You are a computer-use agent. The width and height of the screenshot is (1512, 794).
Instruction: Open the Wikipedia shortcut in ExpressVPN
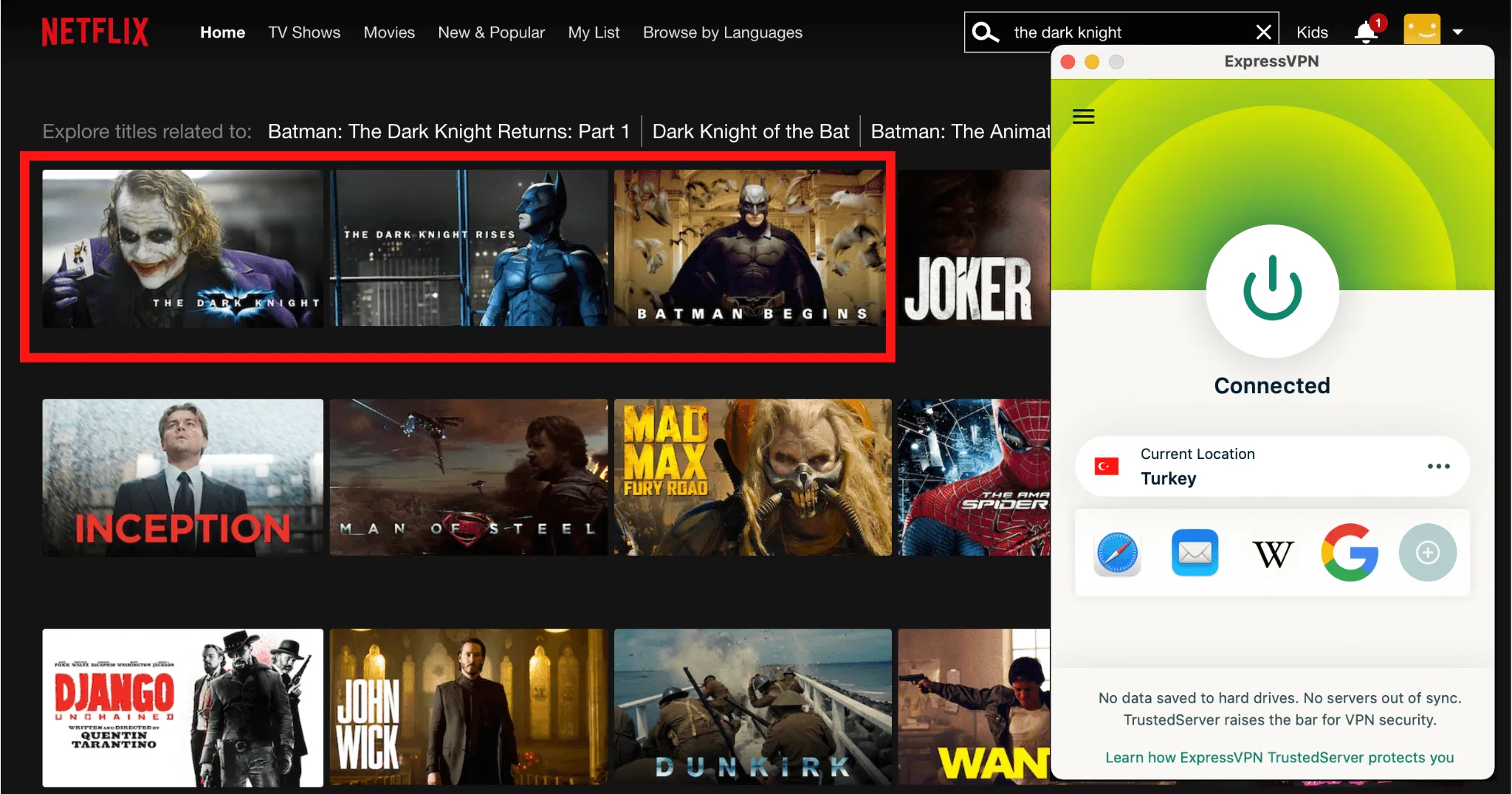pos(1273,553)
